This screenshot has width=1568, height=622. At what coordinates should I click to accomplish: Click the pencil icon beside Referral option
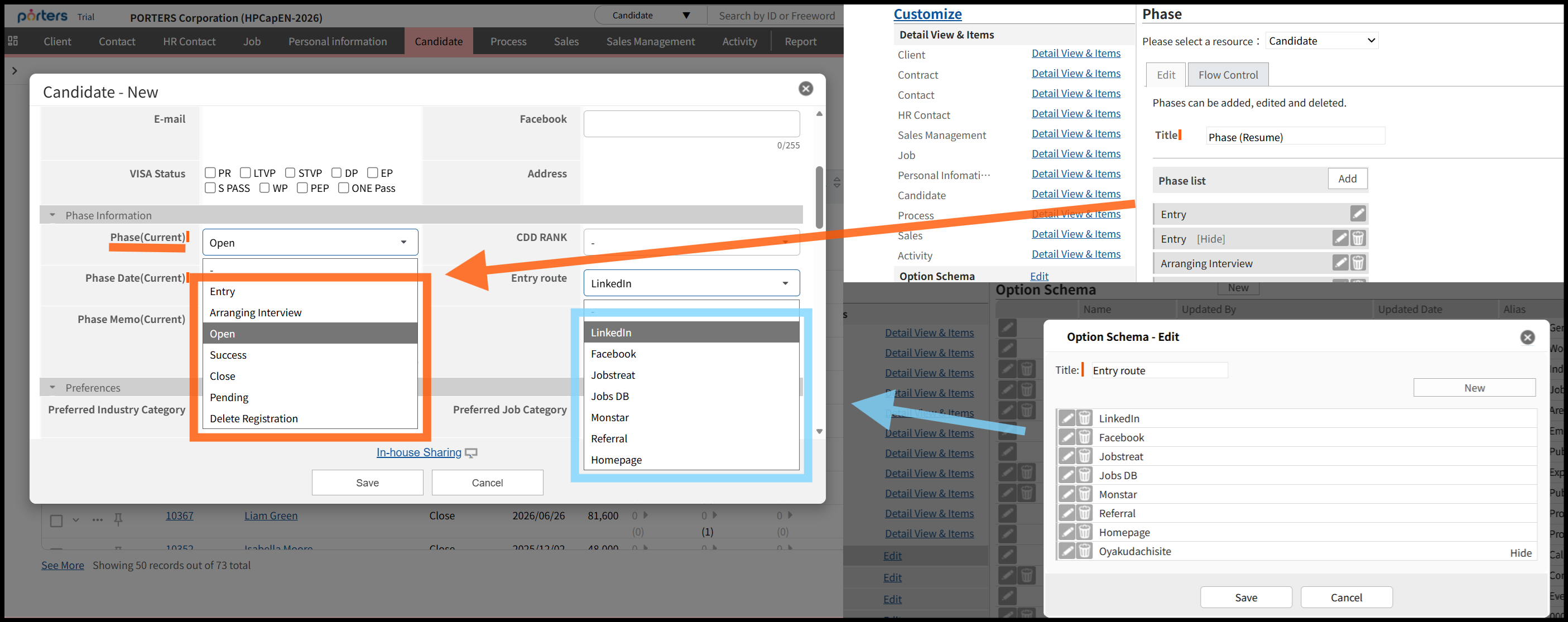[x=1066, y=513]
